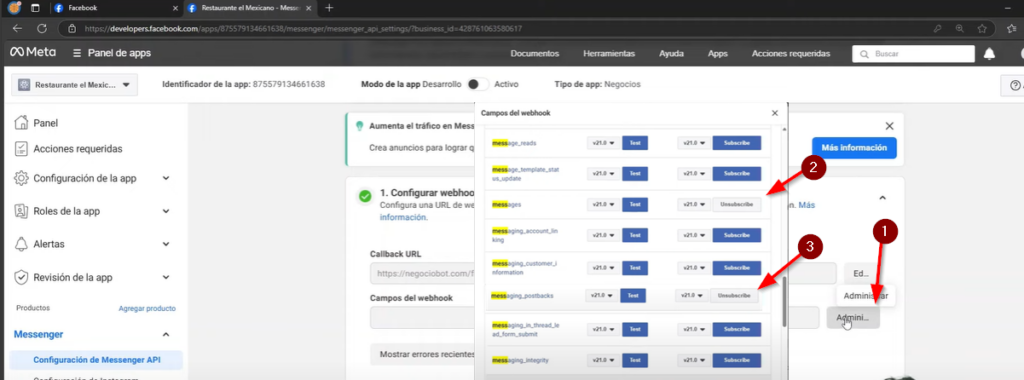Viewport: 1024px width, 380px height.
Task: Expand Configuración de la app section
Action: pos(166,178)
